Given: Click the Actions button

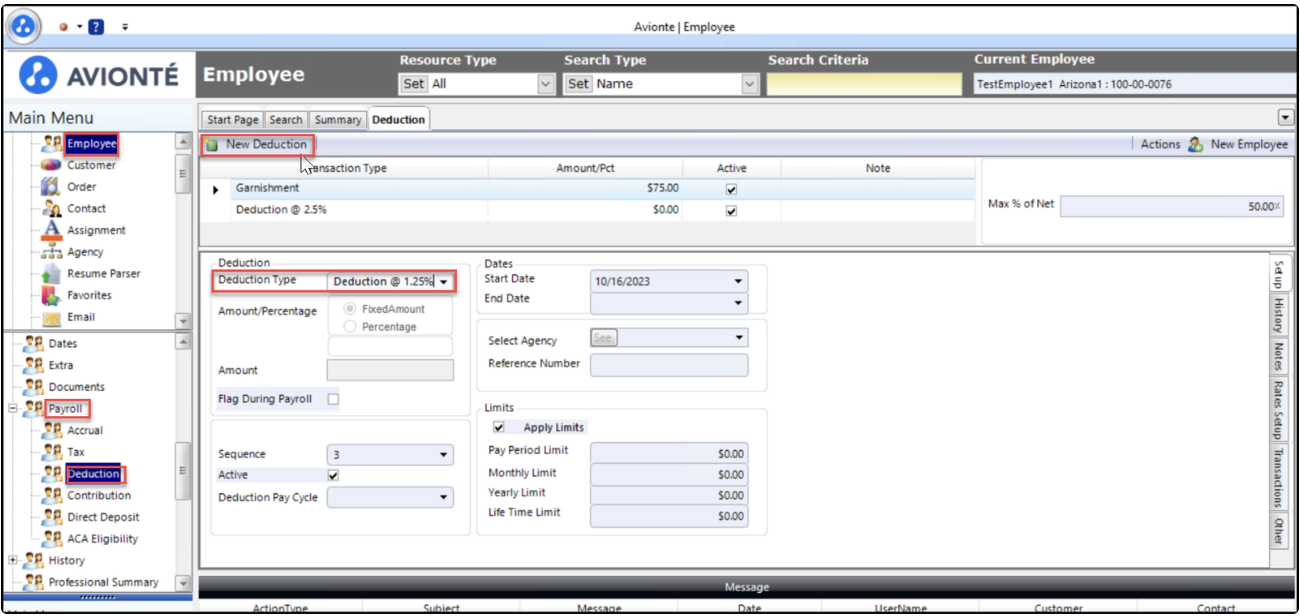Looking at the screenshot, I should (1160, 145).
